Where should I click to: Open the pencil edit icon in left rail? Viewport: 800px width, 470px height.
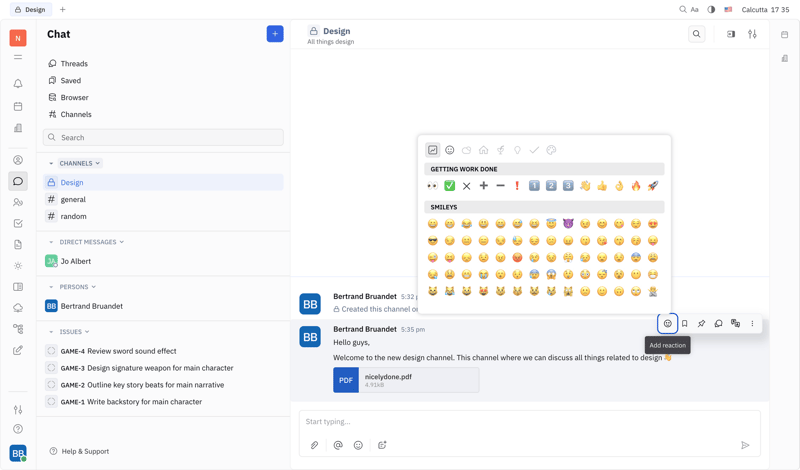[18, 350]
